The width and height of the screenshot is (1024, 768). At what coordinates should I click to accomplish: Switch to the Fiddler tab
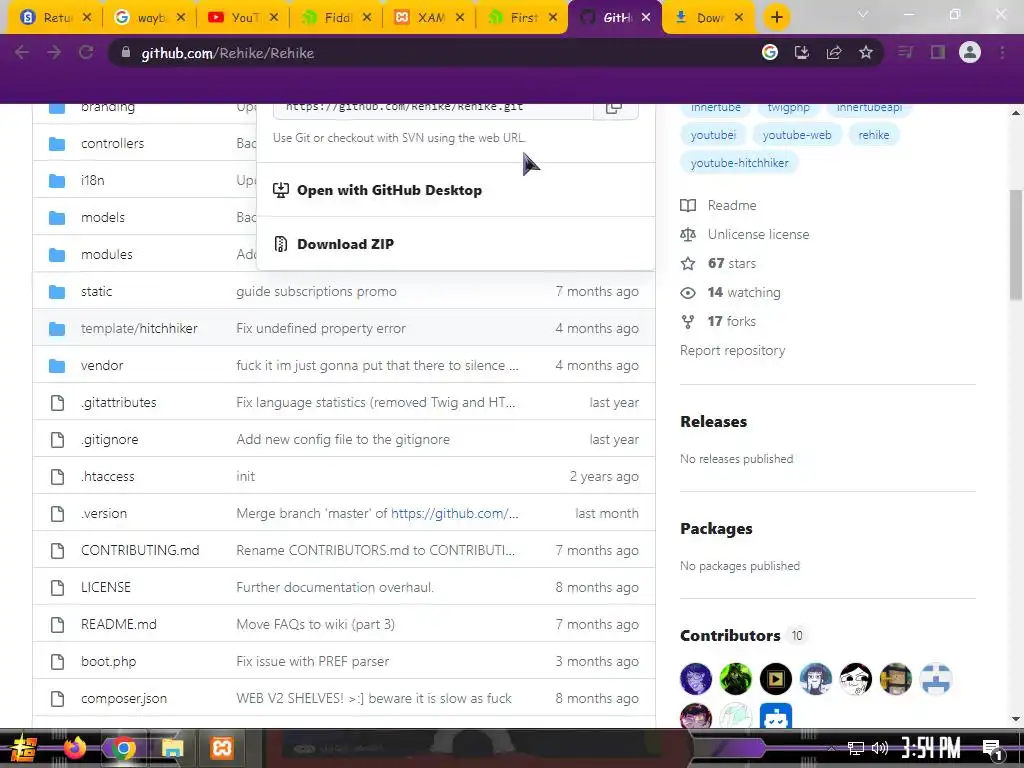point(336,18)
